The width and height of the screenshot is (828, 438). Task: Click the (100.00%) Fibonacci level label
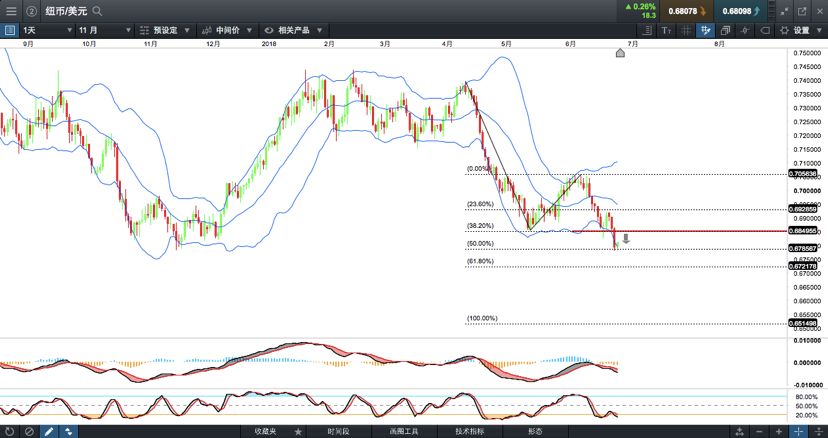coord(482,319)
